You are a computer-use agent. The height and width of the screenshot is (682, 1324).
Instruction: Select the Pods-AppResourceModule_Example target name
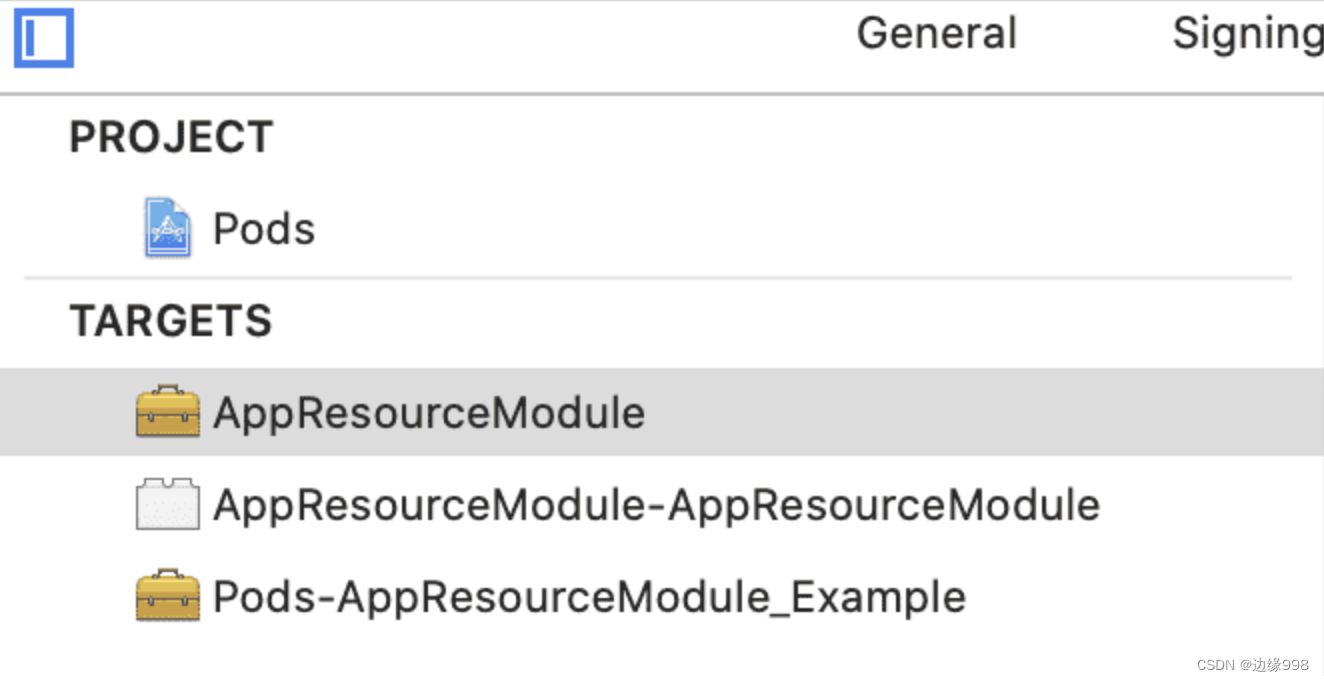pos(589,597)
